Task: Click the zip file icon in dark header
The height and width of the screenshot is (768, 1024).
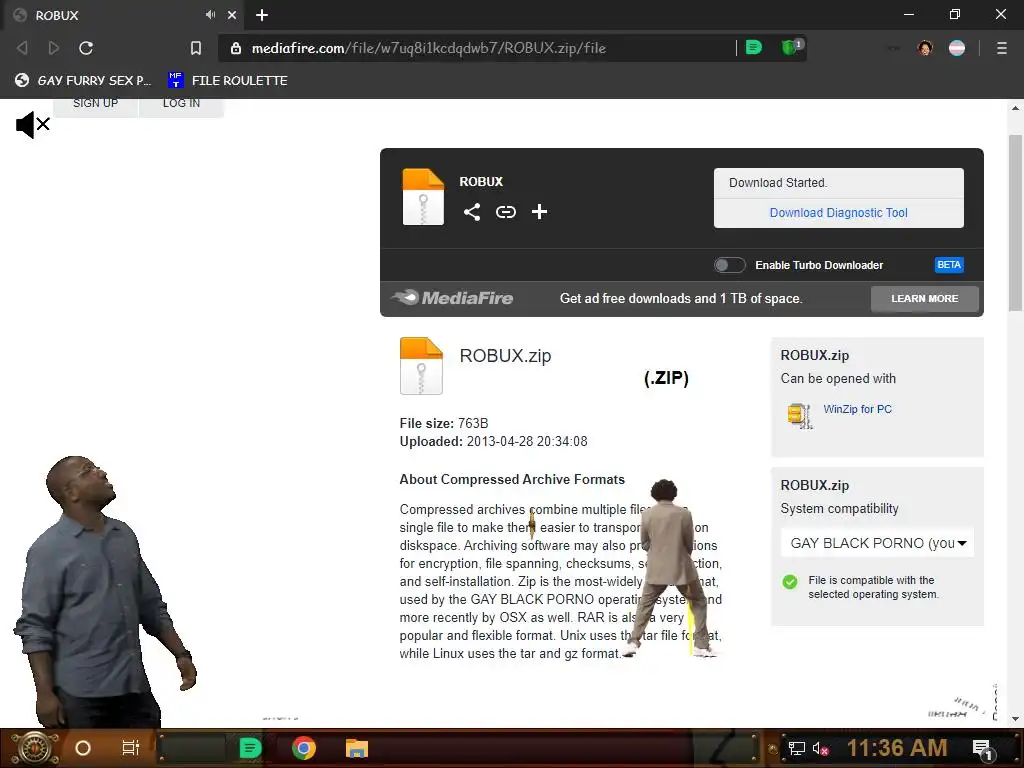Action: 423,197
